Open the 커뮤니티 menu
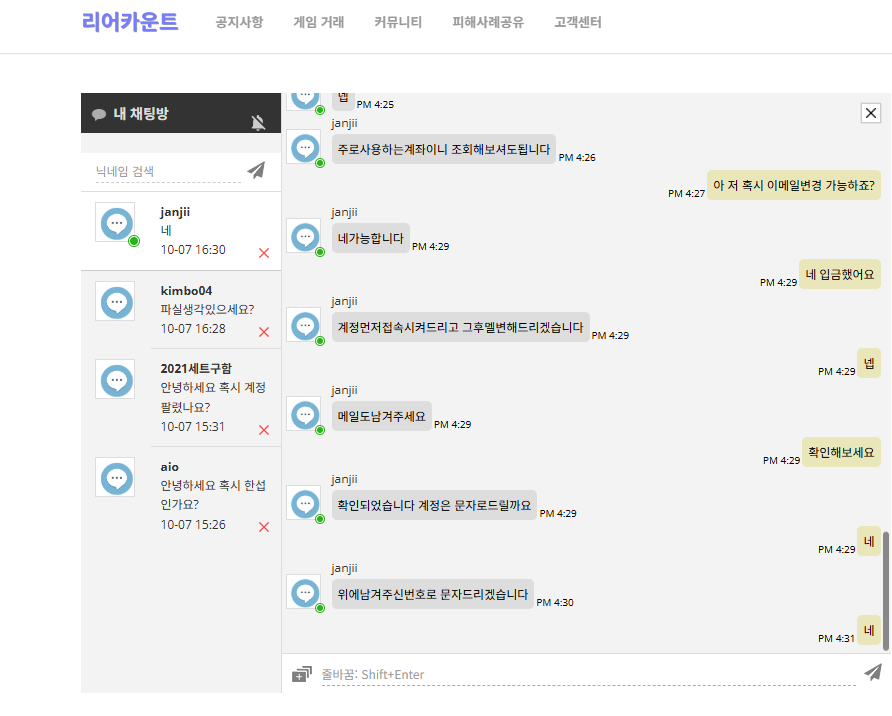 coord(398,22)
